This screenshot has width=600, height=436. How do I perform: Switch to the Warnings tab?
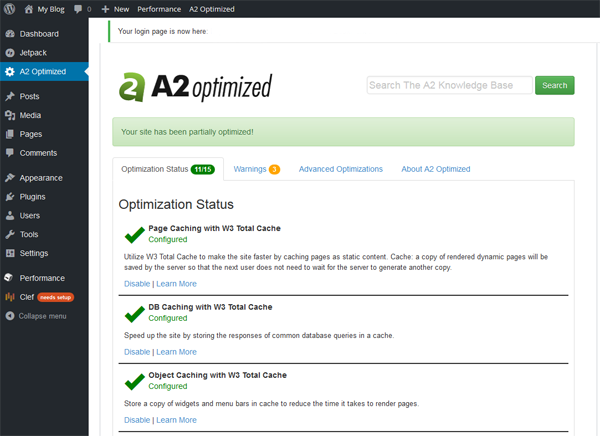pos(257,169)
